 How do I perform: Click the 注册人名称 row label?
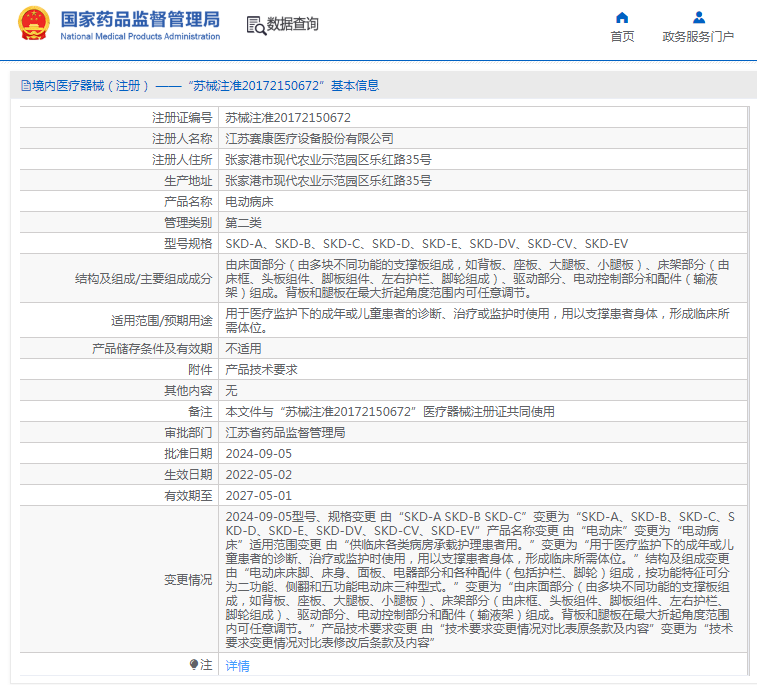click(182, 139)
